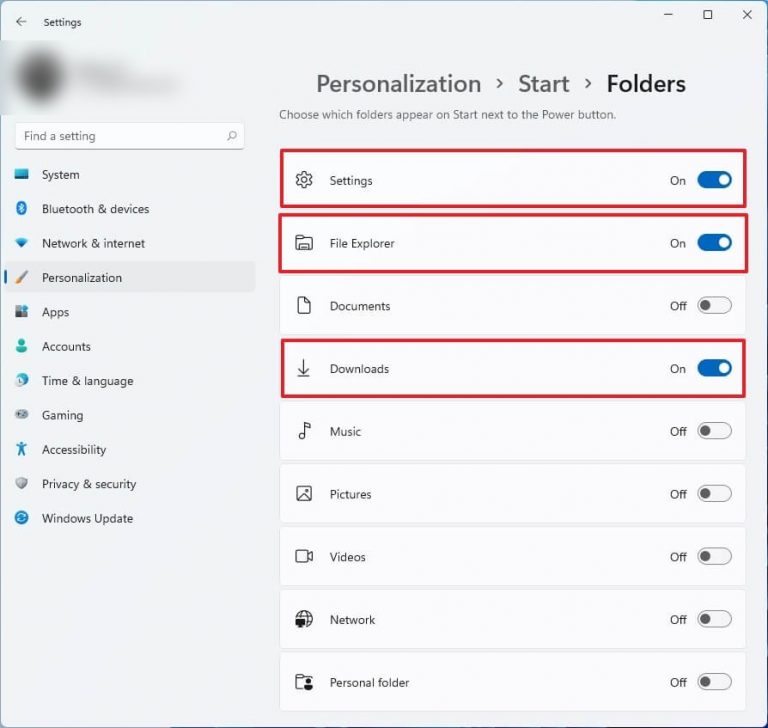Click the Downloads row label

(x=360, y=368)
